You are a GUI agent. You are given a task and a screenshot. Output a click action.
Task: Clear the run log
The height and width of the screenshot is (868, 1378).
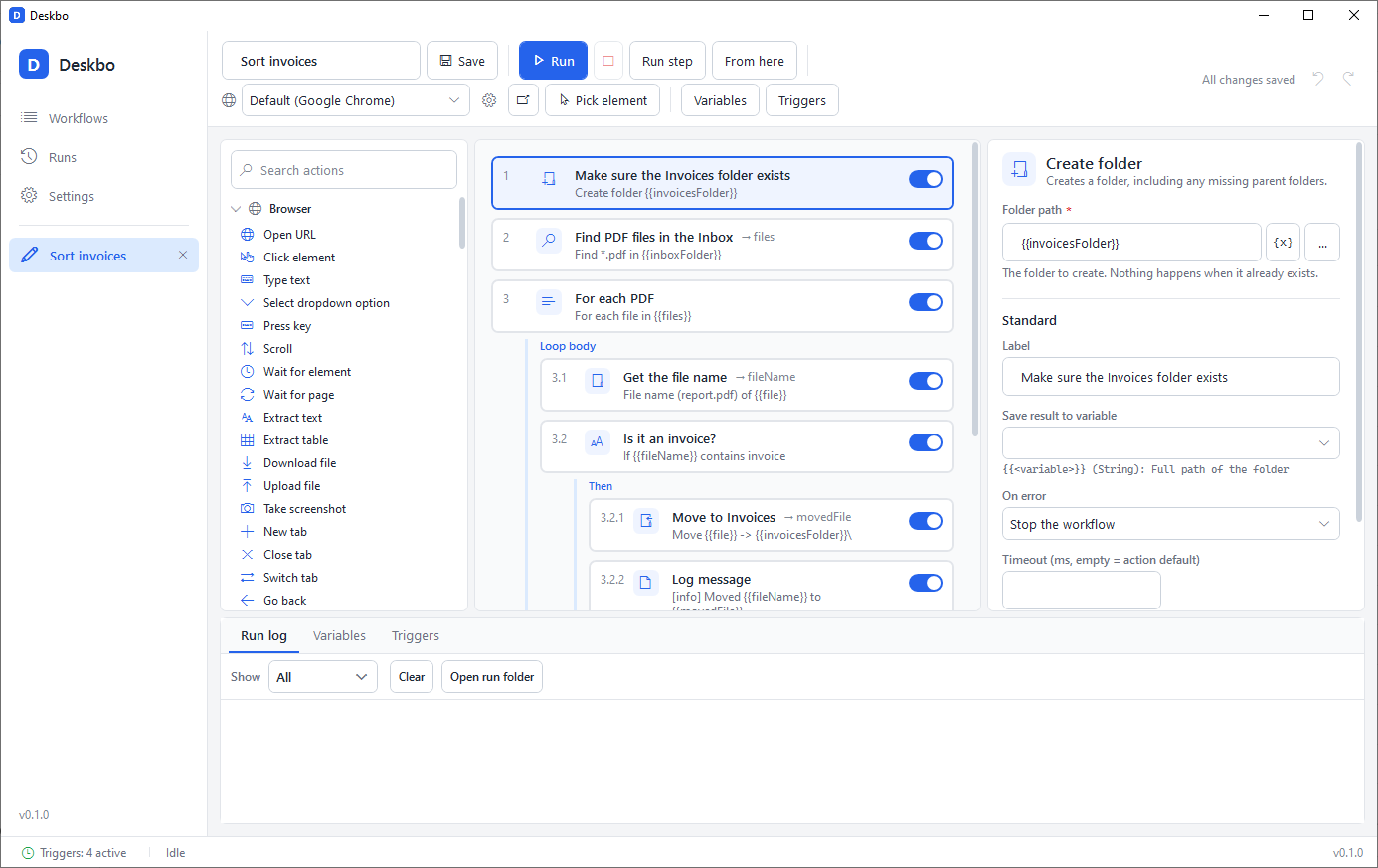point(412,677)
